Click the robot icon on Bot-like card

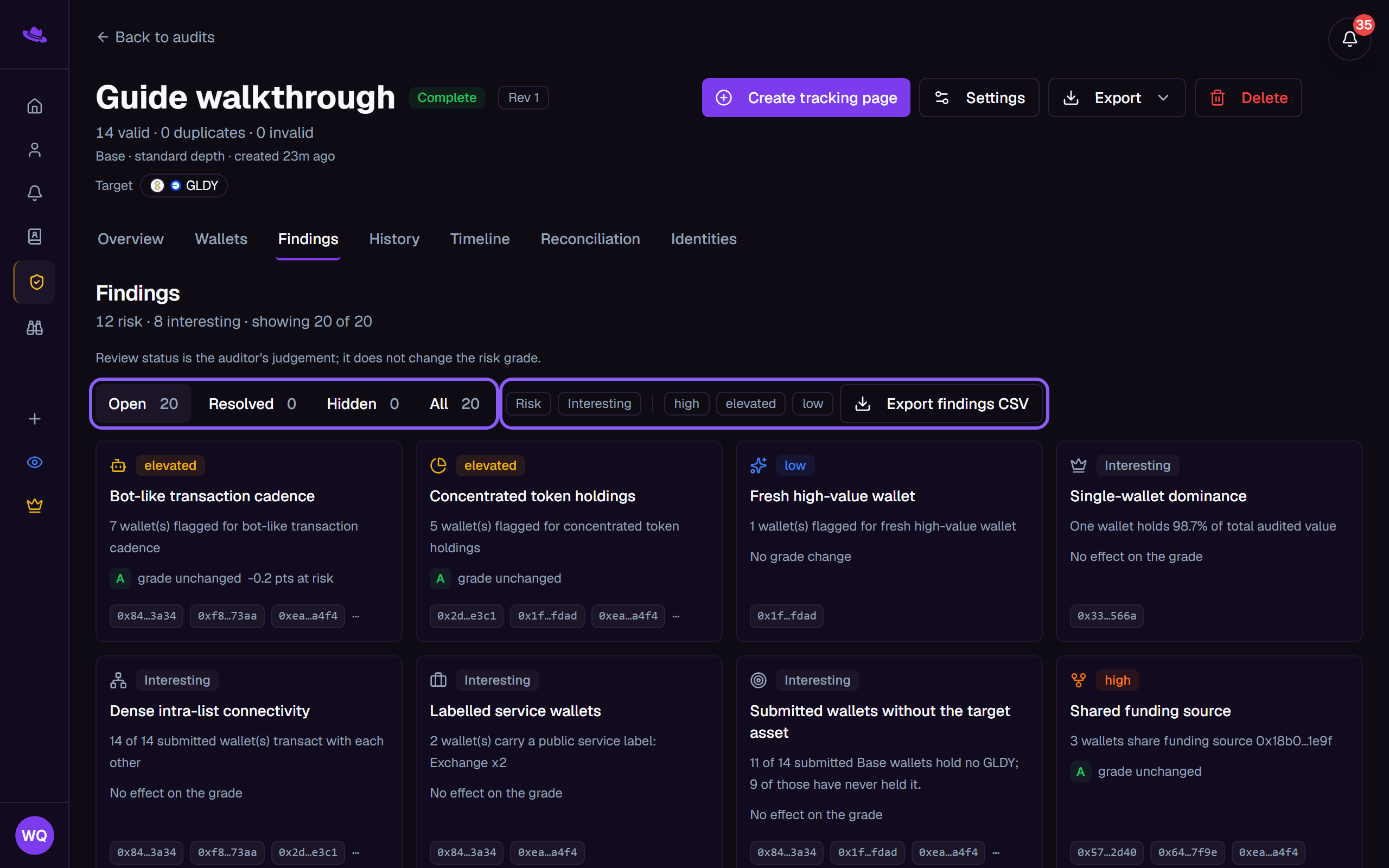(x=118, y=465)
